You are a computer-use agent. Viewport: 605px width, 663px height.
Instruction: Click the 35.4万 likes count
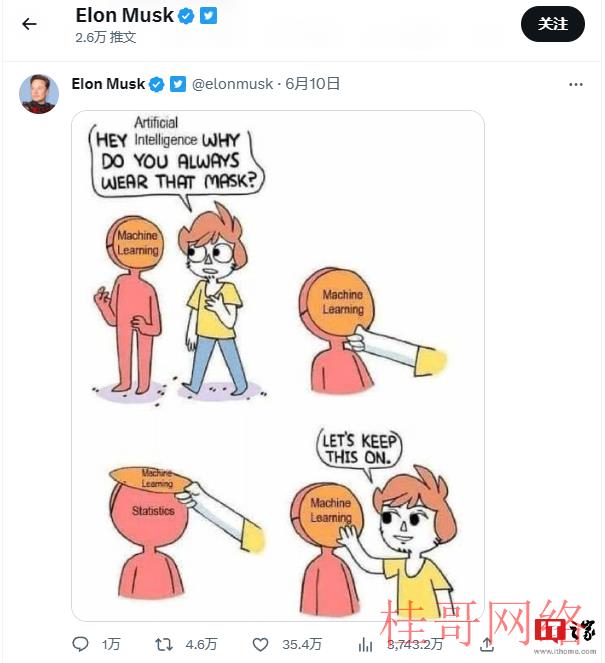pyautogui.click(x=302, y=644)
